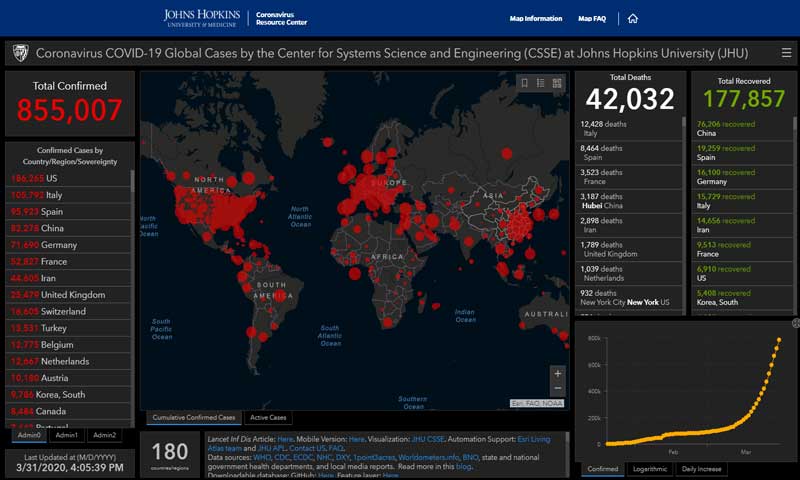This screenshot has height=480, width=800.
Task: Click the latest orange point on the chart
Action: click(x=779, y=340)
